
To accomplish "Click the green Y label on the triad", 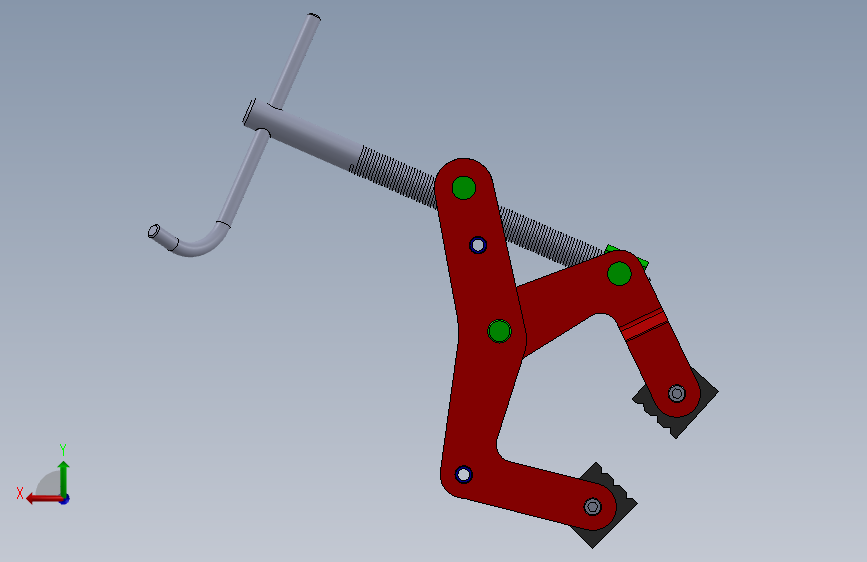I will [63, 449].
